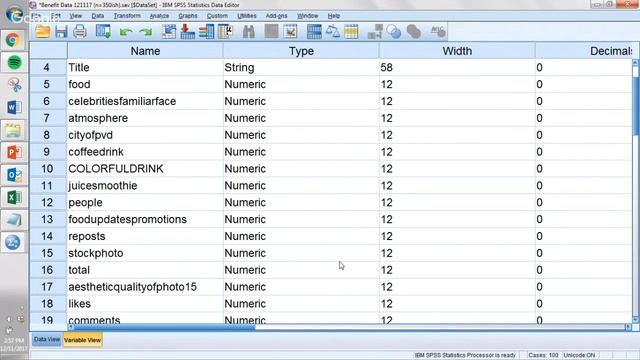Click the Show all variables icon
640x360 pixels.
[413, 31]
